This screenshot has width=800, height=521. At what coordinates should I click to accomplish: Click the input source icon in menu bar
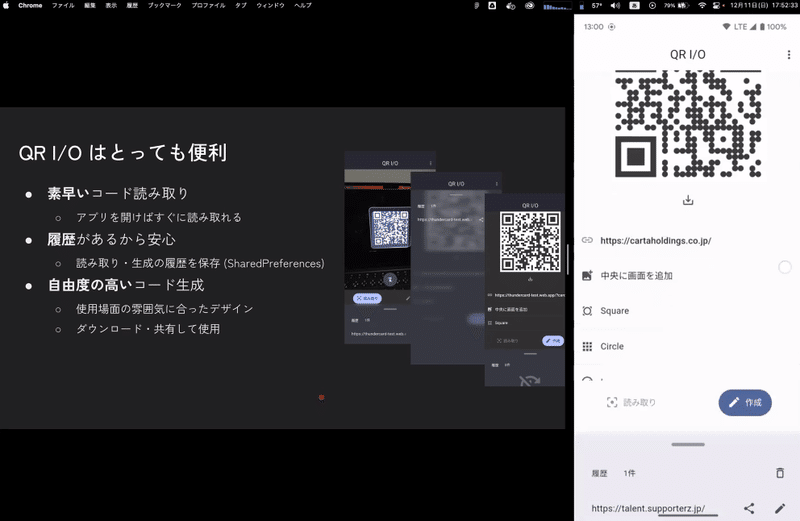pyautogui.click(x=634, y=6)
